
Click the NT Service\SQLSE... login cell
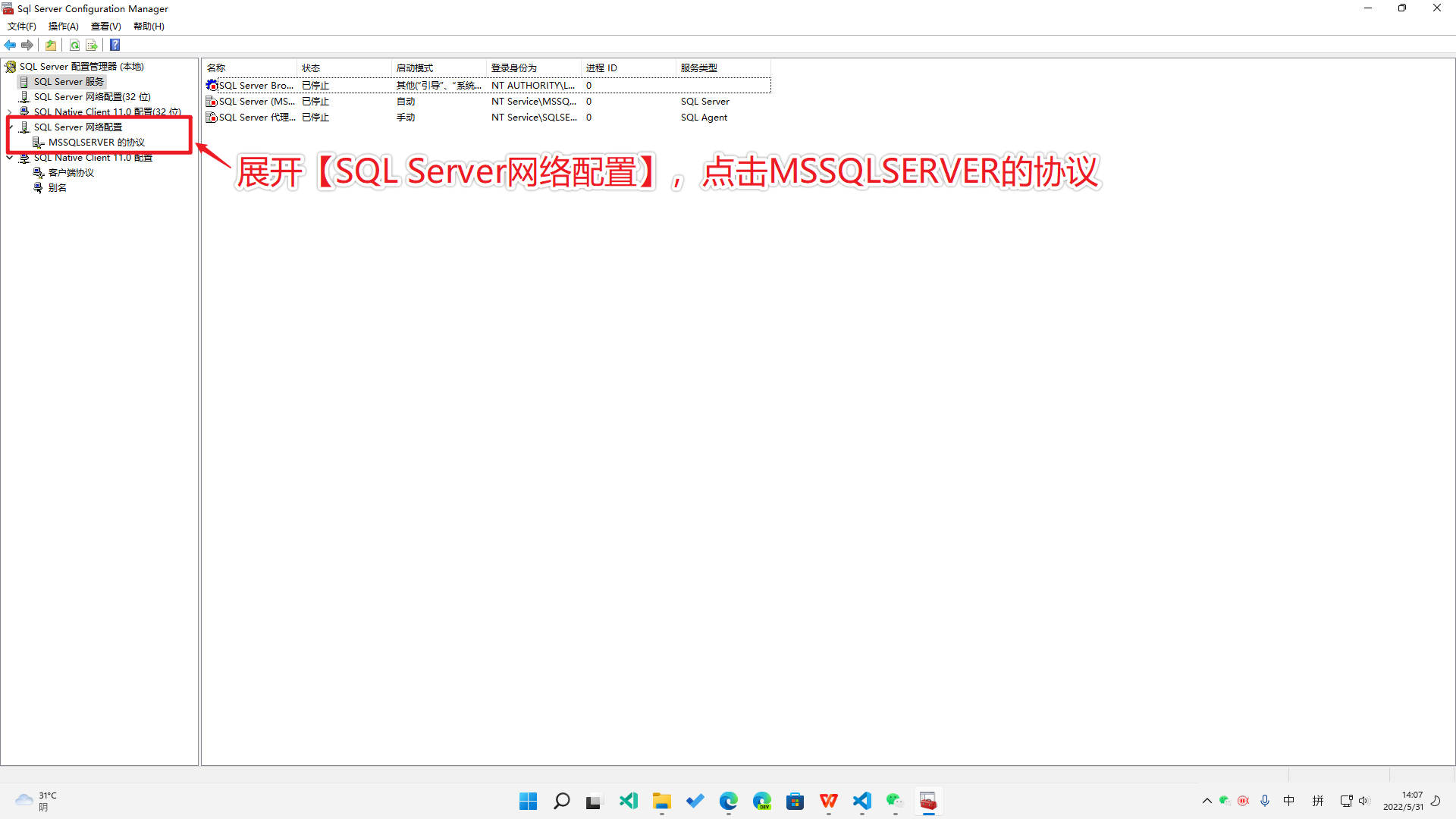click(x=534, y=118)
